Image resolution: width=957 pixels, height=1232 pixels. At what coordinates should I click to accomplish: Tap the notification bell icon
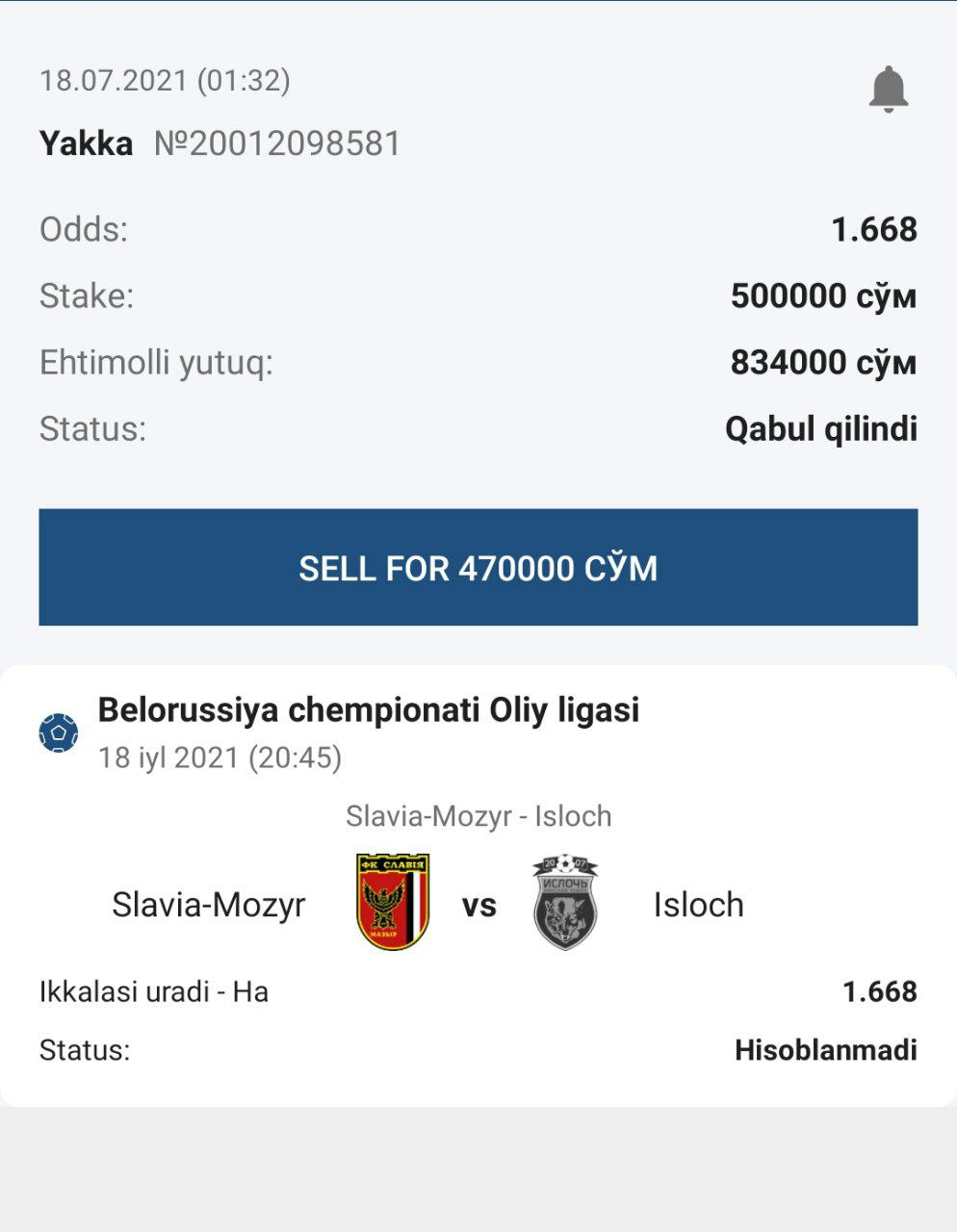pyautogui.click(x=888, y=90)
